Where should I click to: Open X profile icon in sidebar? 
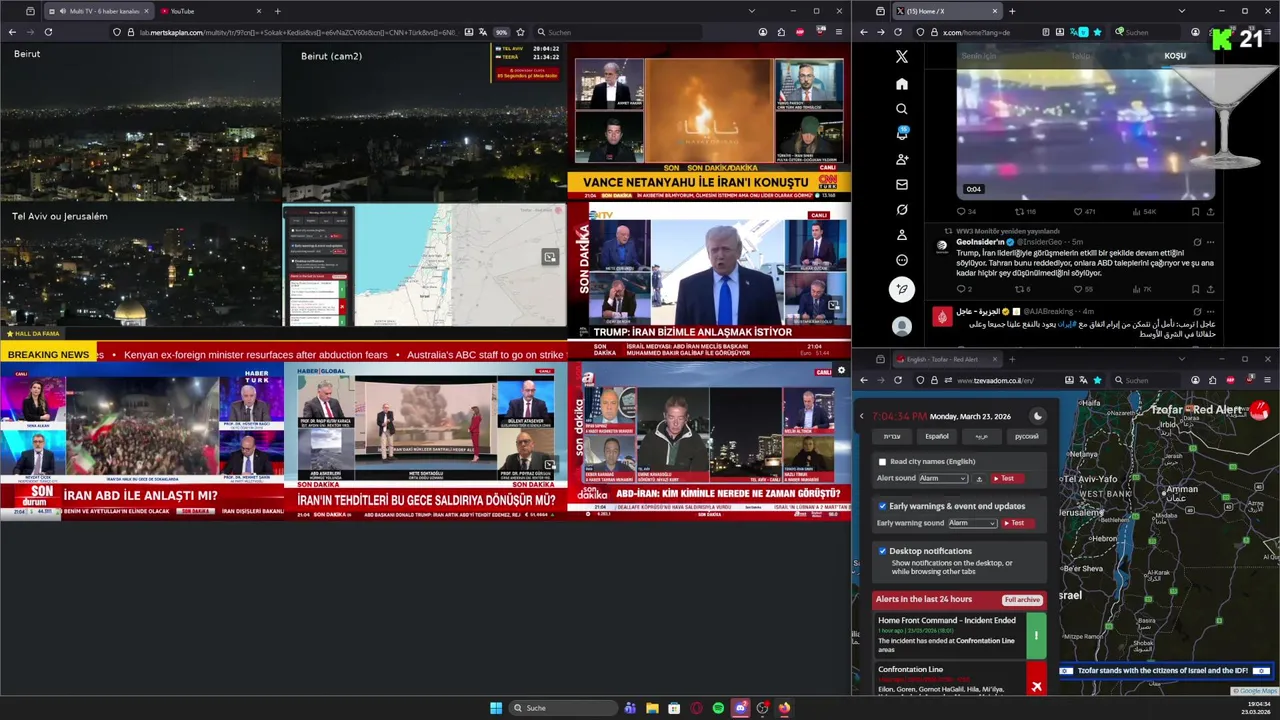coord(902,235)
